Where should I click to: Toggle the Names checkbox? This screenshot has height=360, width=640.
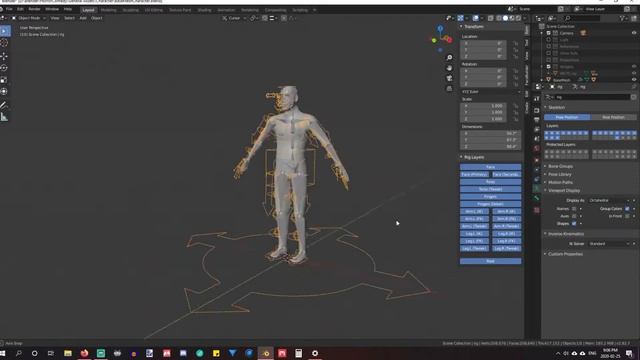(x=574, y=209)
